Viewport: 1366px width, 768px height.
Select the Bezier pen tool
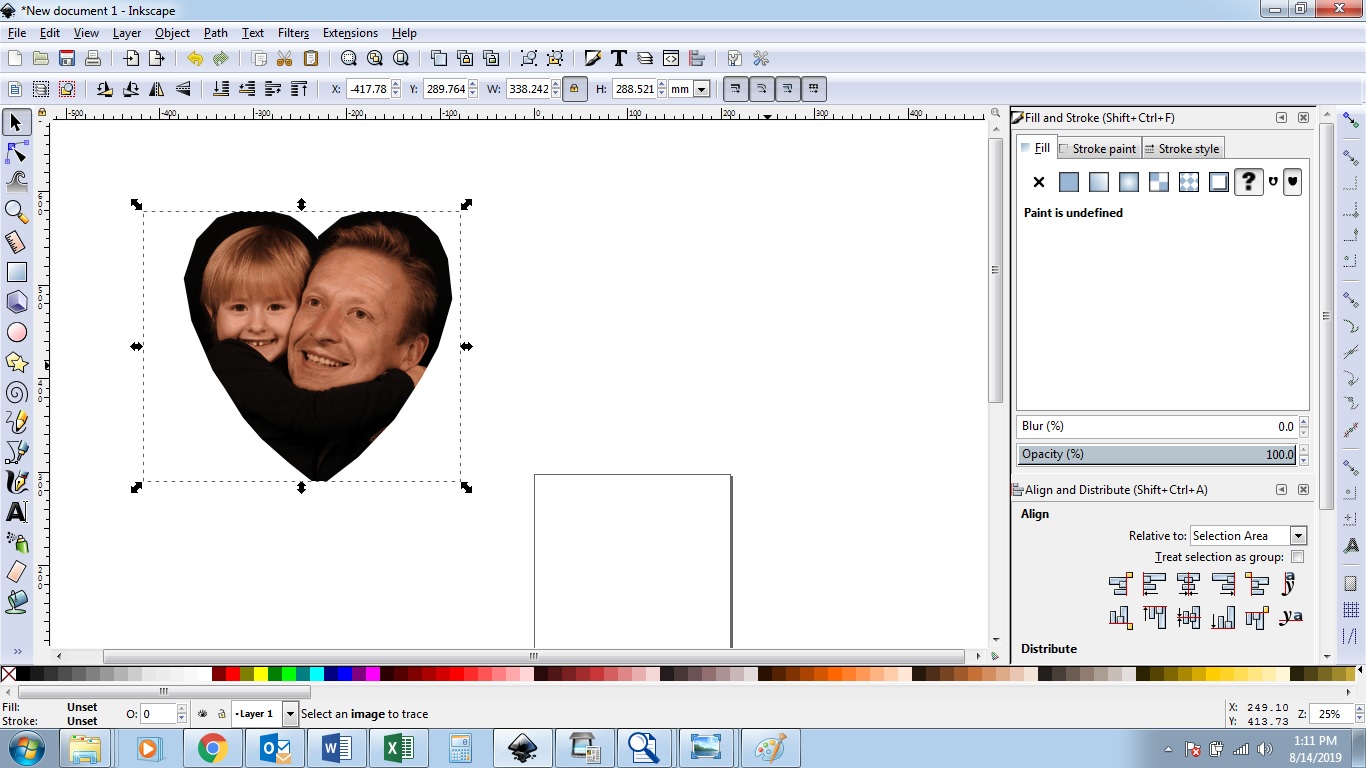tap(17, 452)
